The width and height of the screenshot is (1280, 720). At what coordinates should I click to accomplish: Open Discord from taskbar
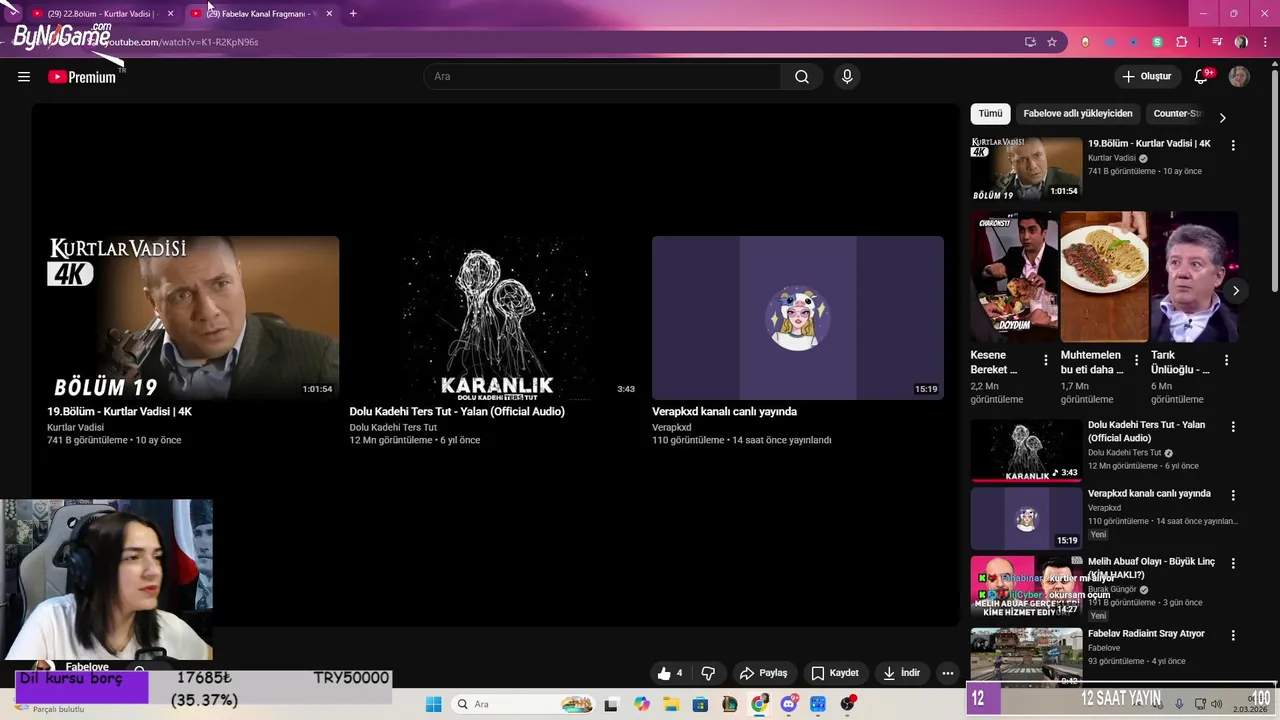[x=789, y=704]
